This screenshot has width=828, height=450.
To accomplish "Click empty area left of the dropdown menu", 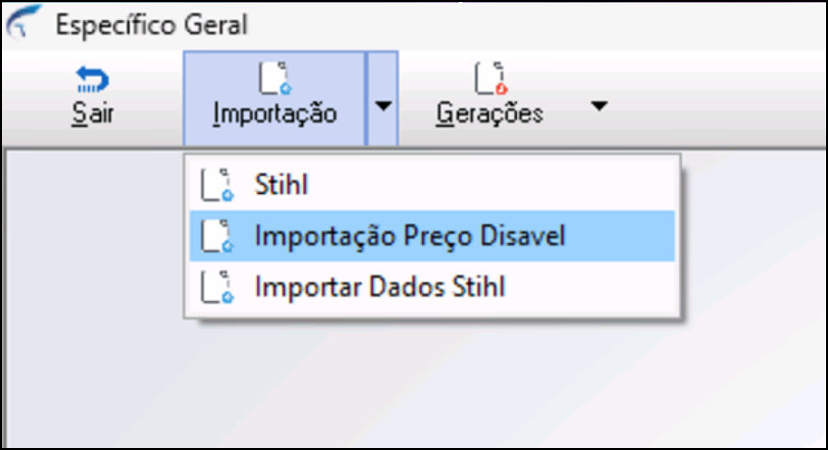I will click(x=94, y=238).
